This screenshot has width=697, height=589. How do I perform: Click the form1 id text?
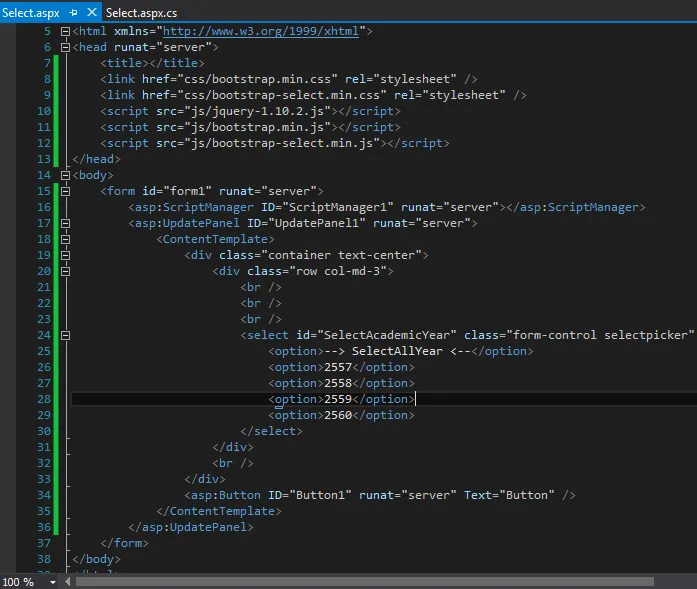point(188,191)
